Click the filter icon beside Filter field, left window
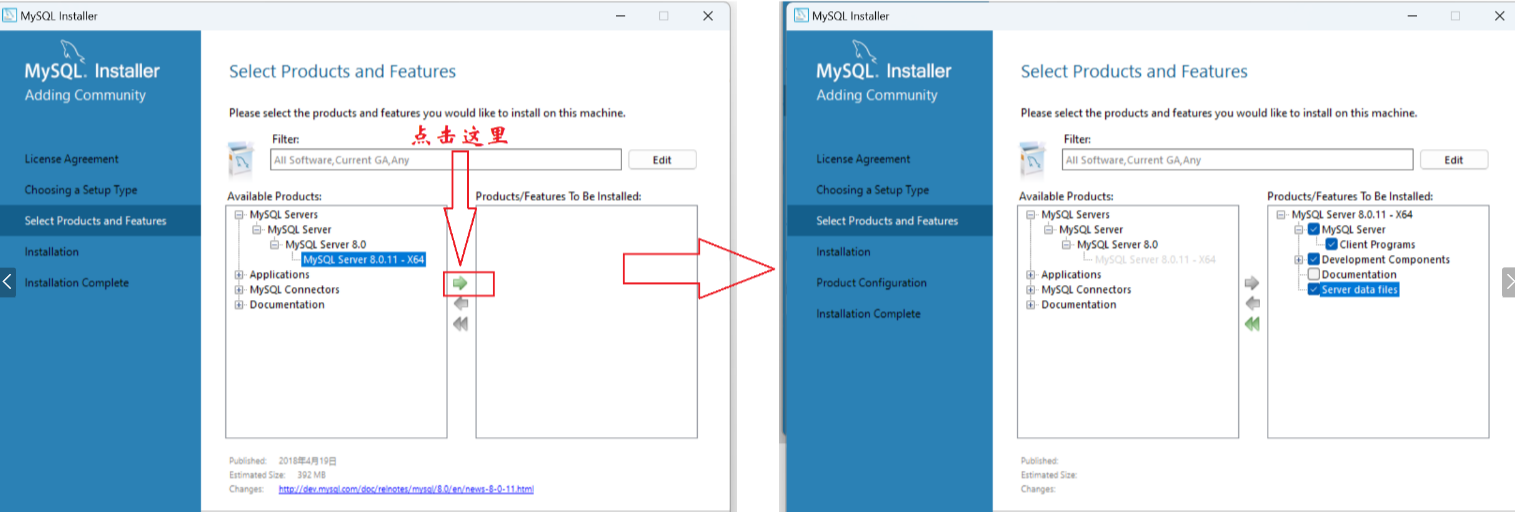Image resolution: width=1515 pixels, height=512 pixels. coord(243,160)
